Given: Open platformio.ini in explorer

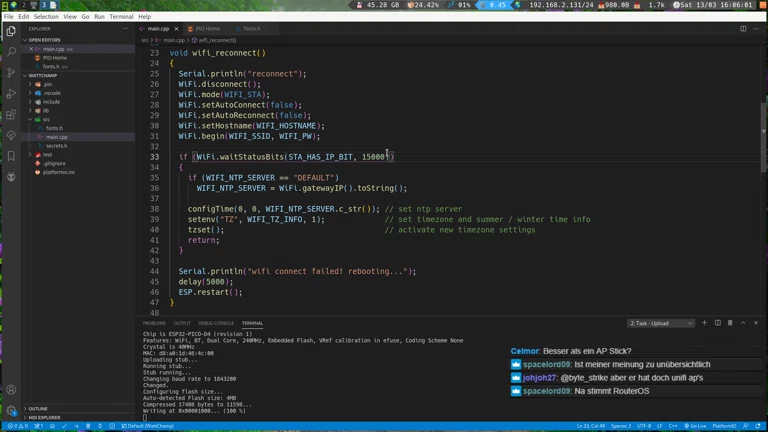Looking at the screenshot, I should pos(58,172).
